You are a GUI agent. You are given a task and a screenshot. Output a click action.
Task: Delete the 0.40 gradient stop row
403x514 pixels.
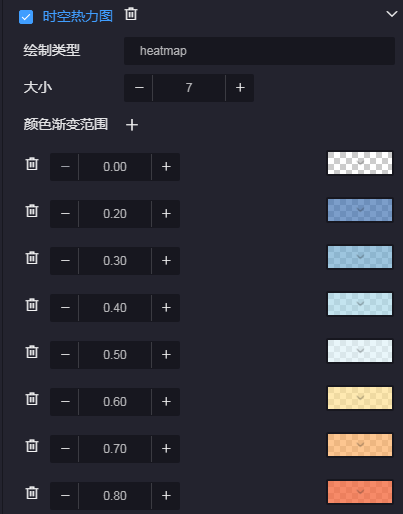32,305
